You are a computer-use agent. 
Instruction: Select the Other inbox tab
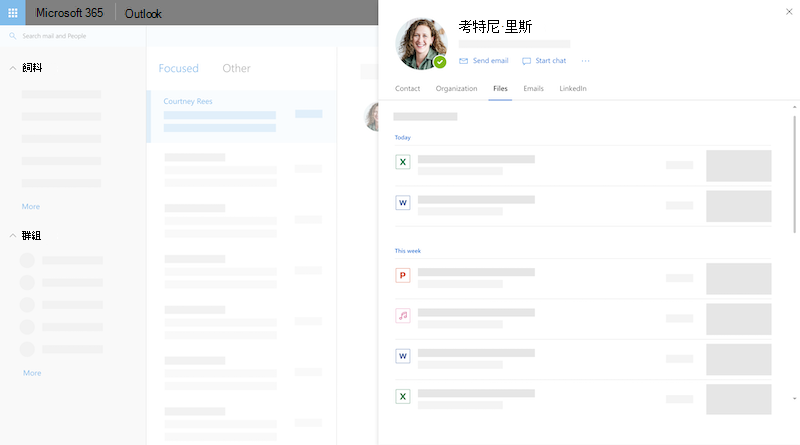click(x=236, y=68)
